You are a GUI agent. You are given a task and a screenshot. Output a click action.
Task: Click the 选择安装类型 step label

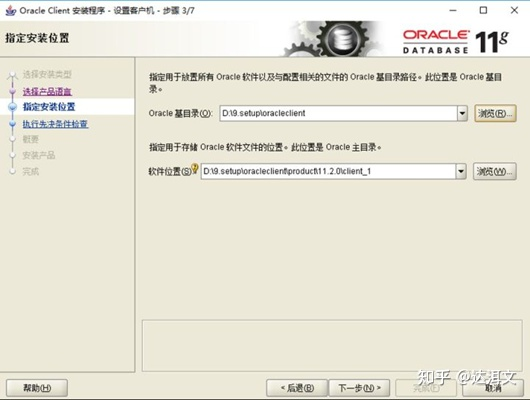[x=47, y=74]
